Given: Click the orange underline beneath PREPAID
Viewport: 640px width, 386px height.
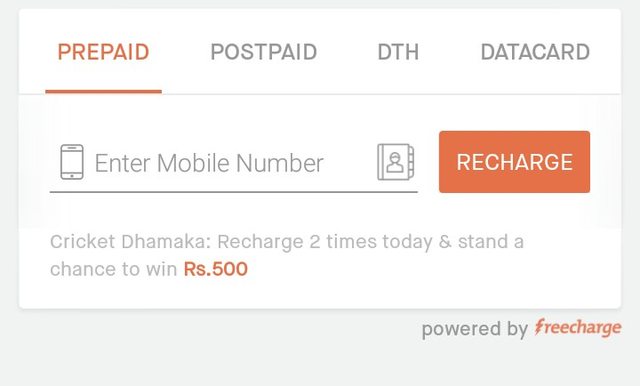Looking at the screenshot, I should tap(104, 92).
